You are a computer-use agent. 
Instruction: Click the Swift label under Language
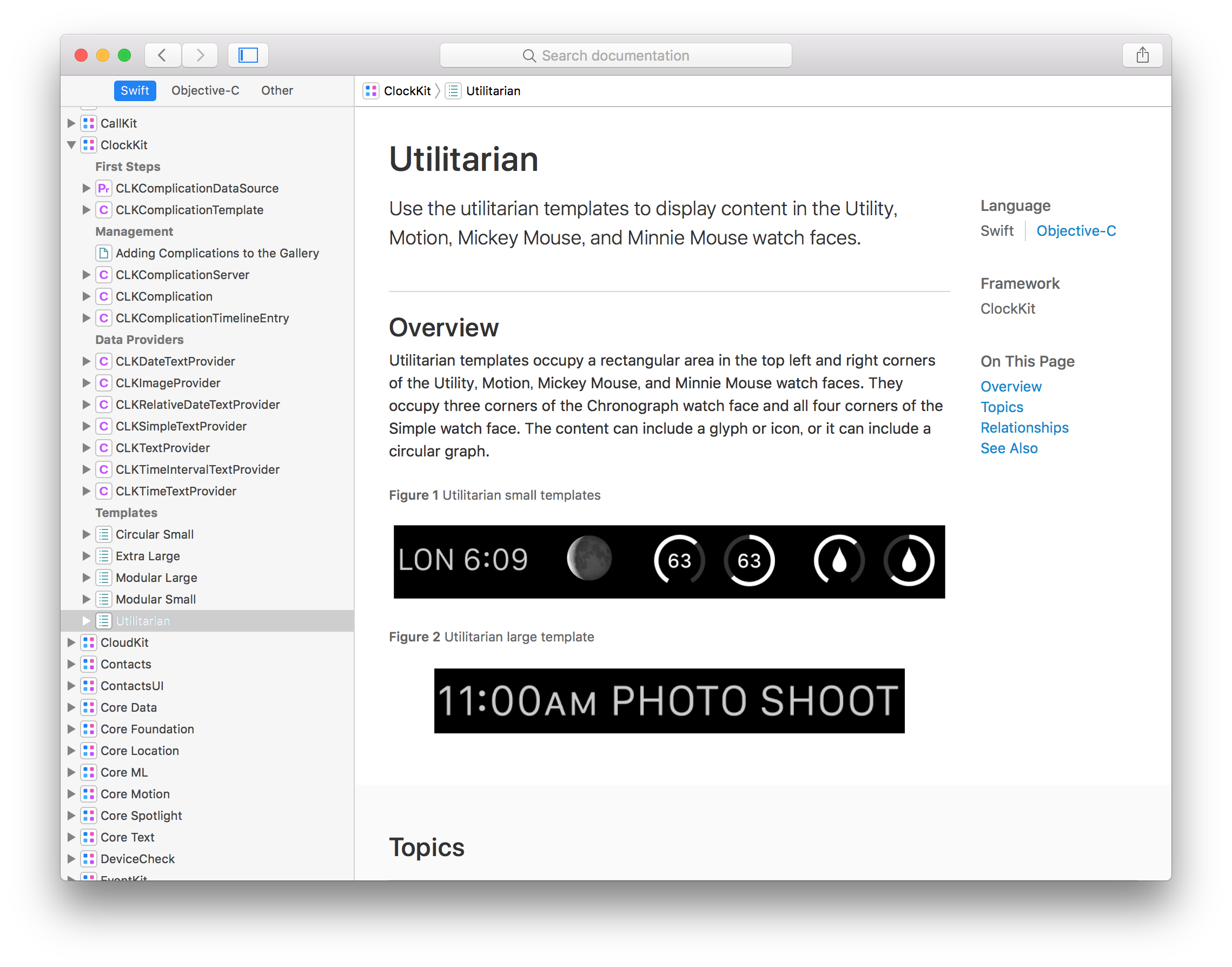pyautogui.click(x=996, y=231)
